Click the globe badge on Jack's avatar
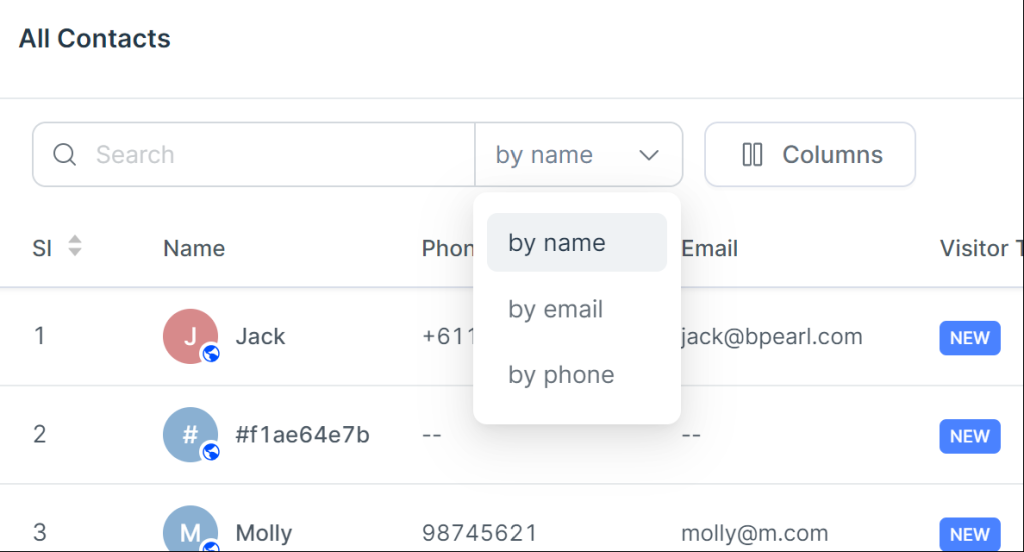1024x552 pixels. 210,353
